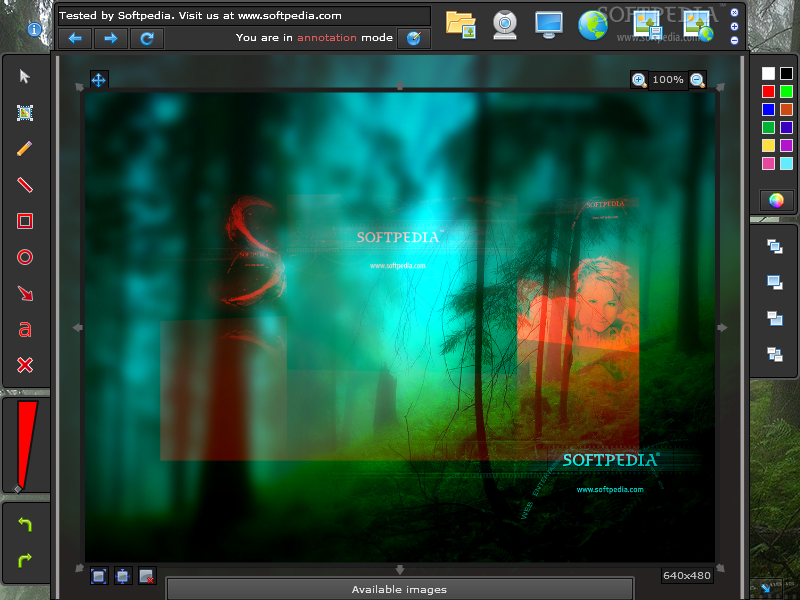Click the blue info icon
The width and height of the screenshot is (800, 600).
[34, 30]
